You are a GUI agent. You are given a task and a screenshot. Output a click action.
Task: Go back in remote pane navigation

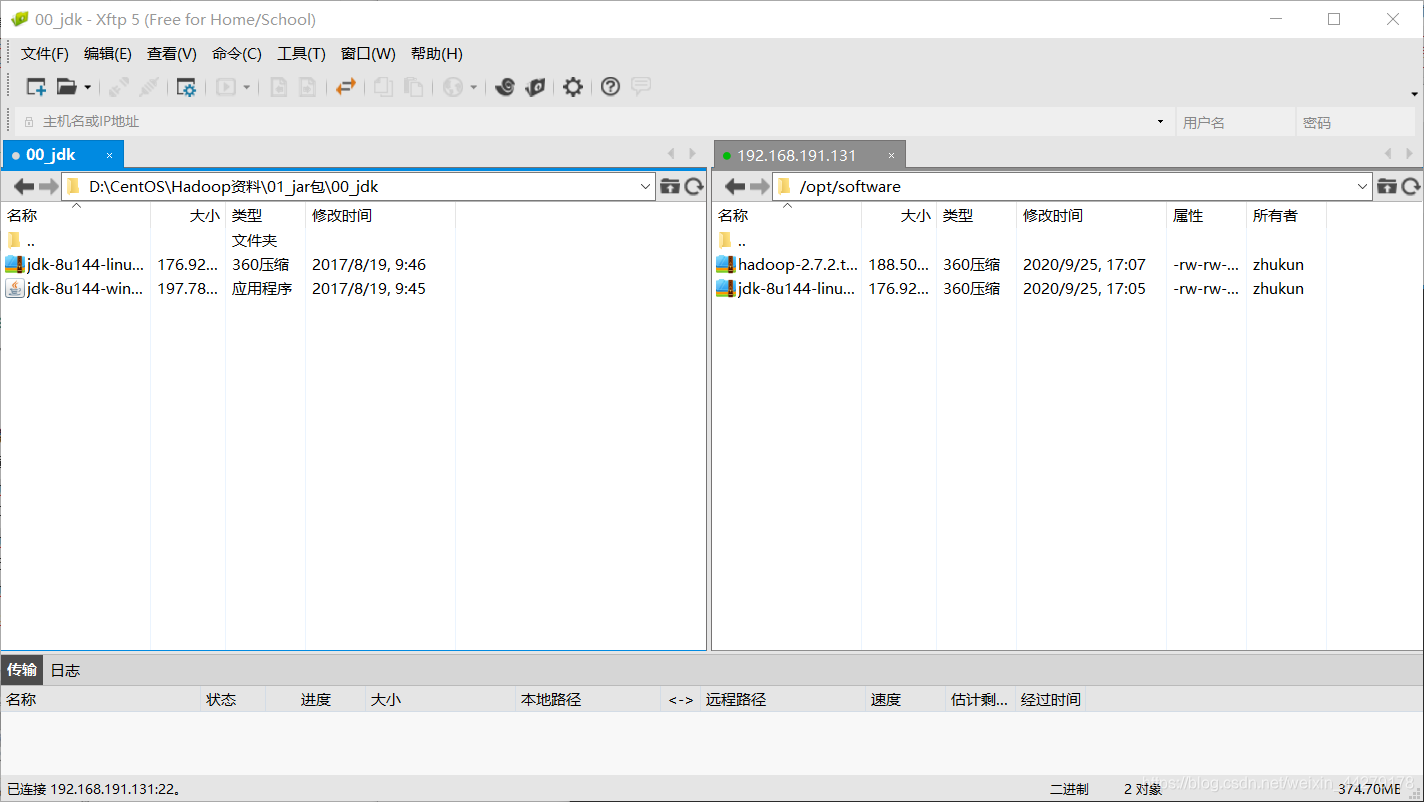(x=735, y=186)
